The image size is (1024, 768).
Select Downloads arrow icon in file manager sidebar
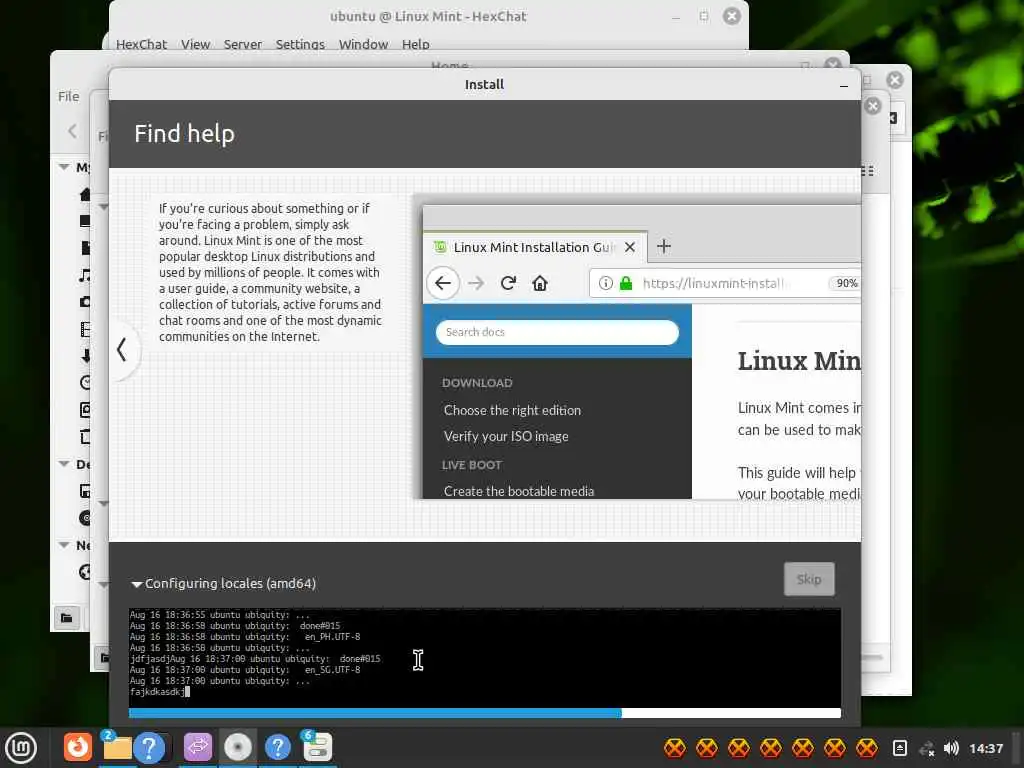(85, 355)
